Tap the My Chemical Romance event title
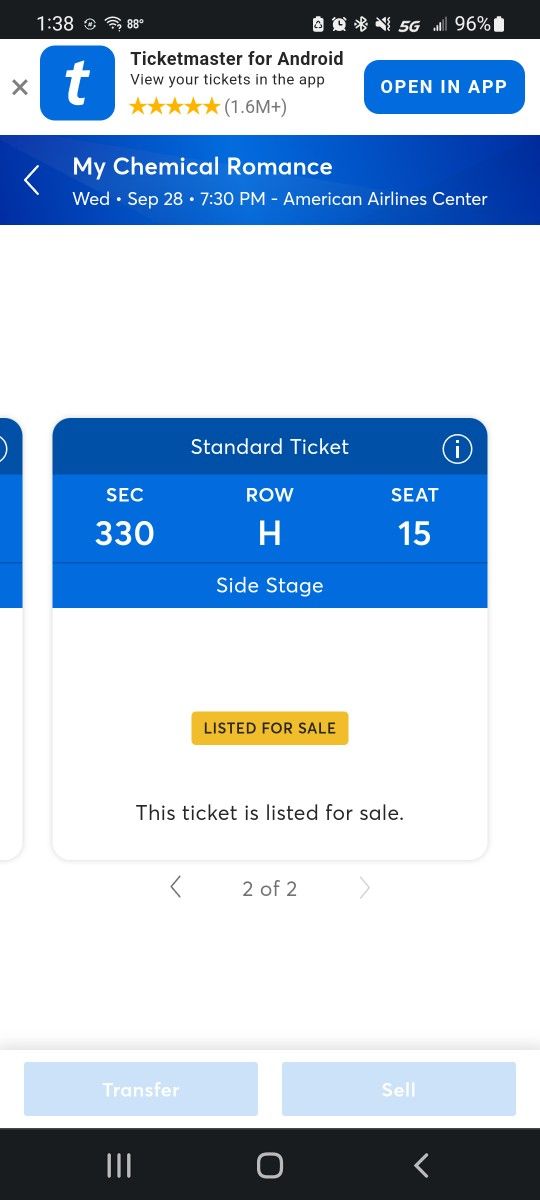This screenshot has height=1200, width=540. [202, 167]
